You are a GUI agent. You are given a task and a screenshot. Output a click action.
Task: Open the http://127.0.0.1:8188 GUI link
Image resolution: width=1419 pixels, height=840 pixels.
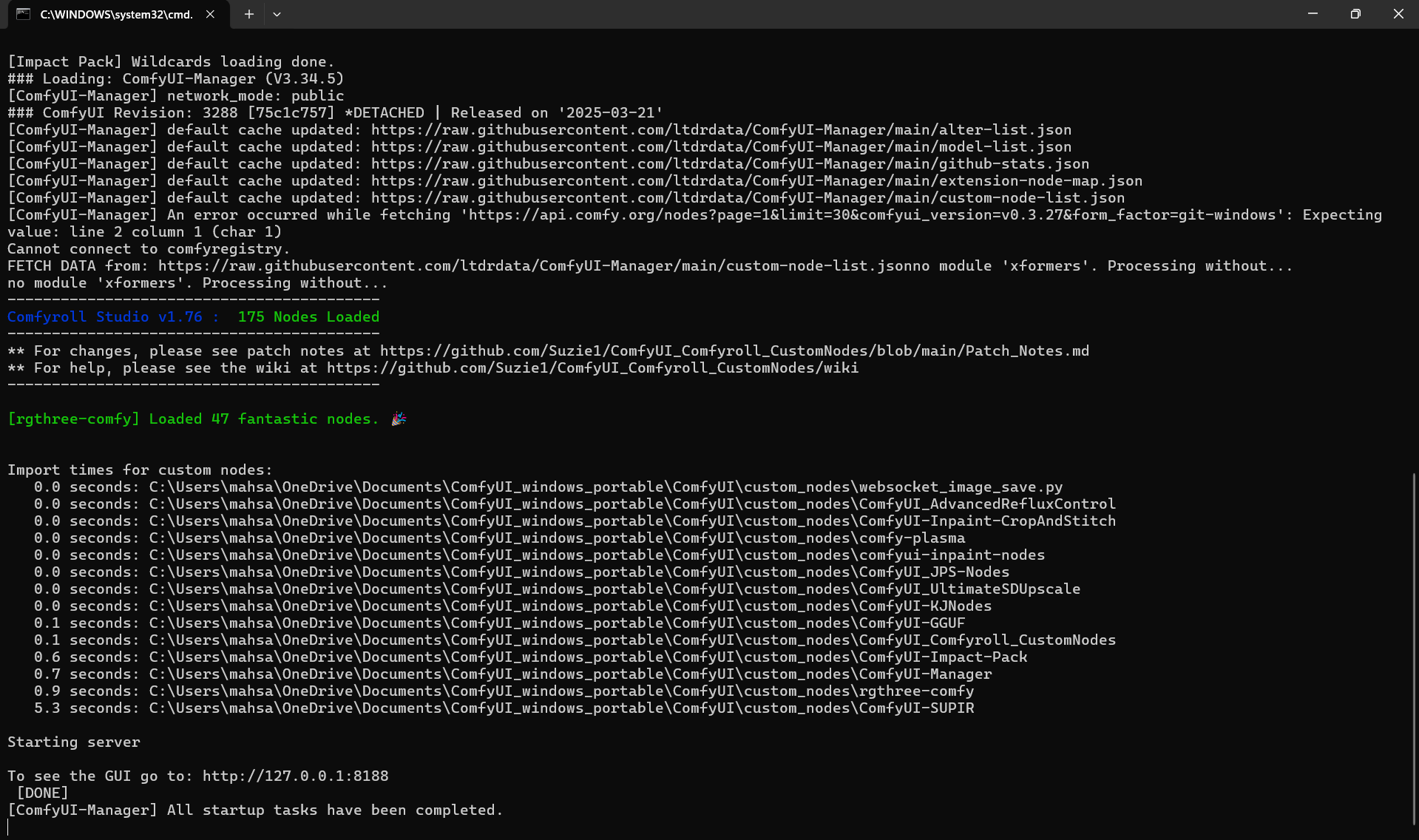tap(295, 776)
